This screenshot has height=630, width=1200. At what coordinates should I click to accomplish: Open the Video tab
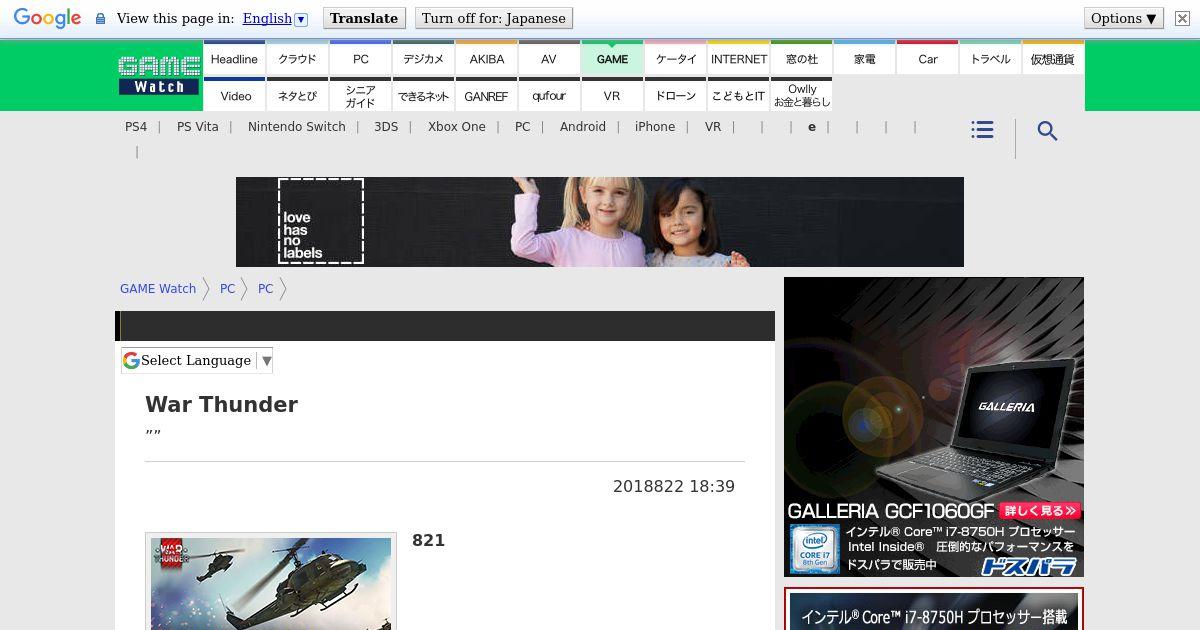coord(234,95)
